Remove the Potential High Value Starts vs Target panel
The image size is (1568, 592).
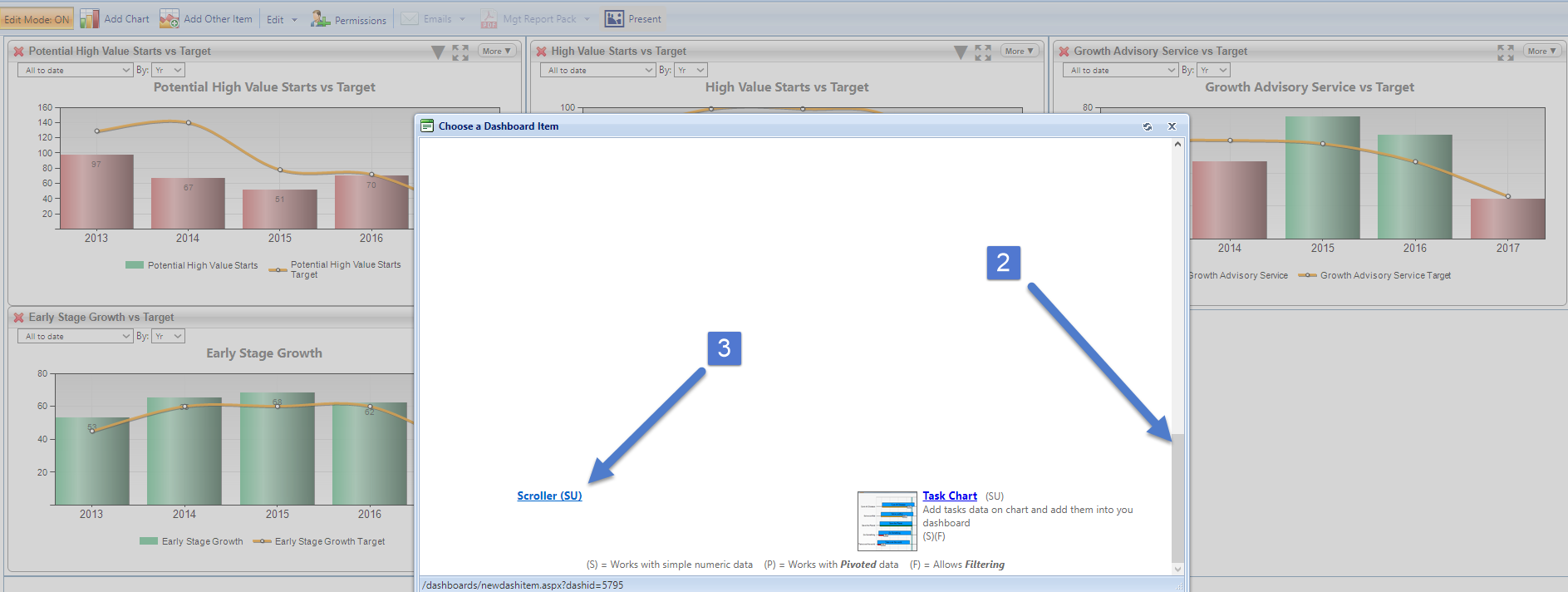[x=18, y=52]
